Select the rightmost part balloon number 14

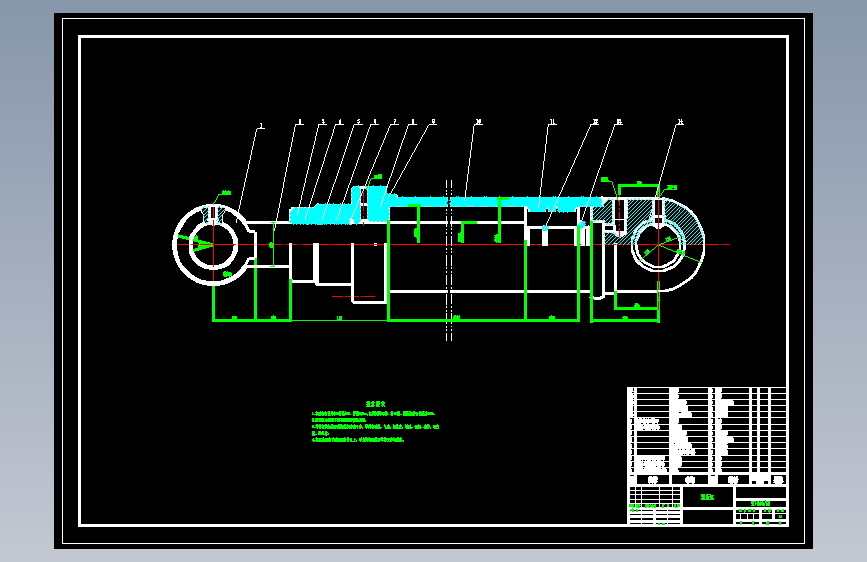coord(680,122)
